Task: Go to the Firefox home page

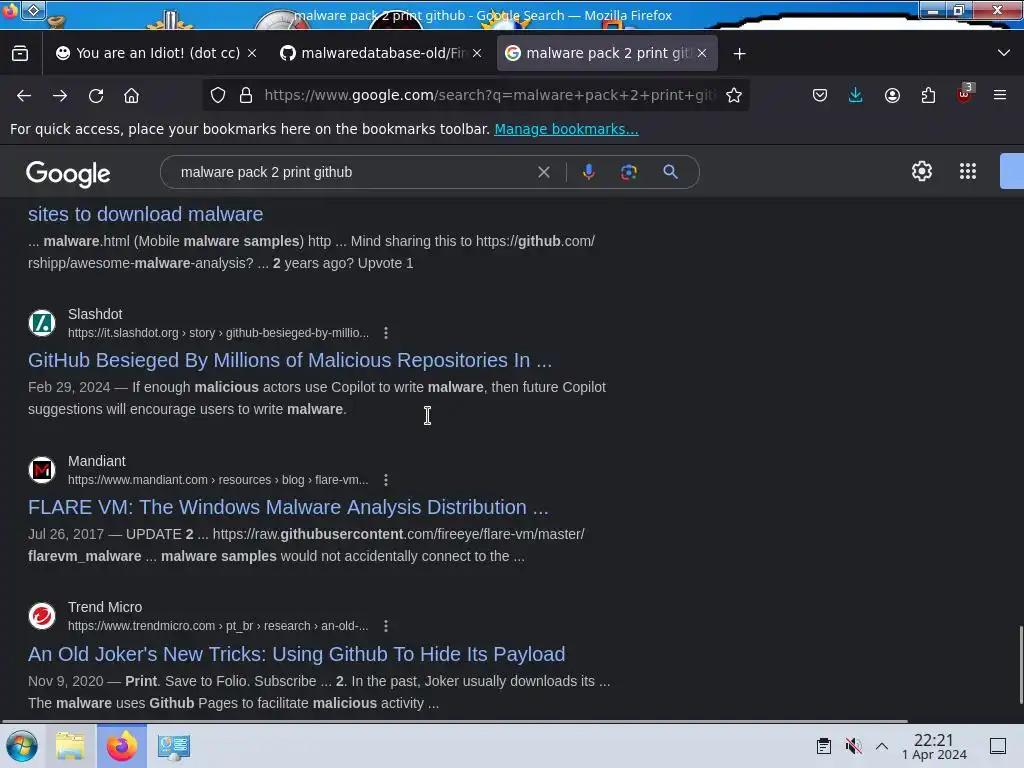Action: [x=131, y=96]
